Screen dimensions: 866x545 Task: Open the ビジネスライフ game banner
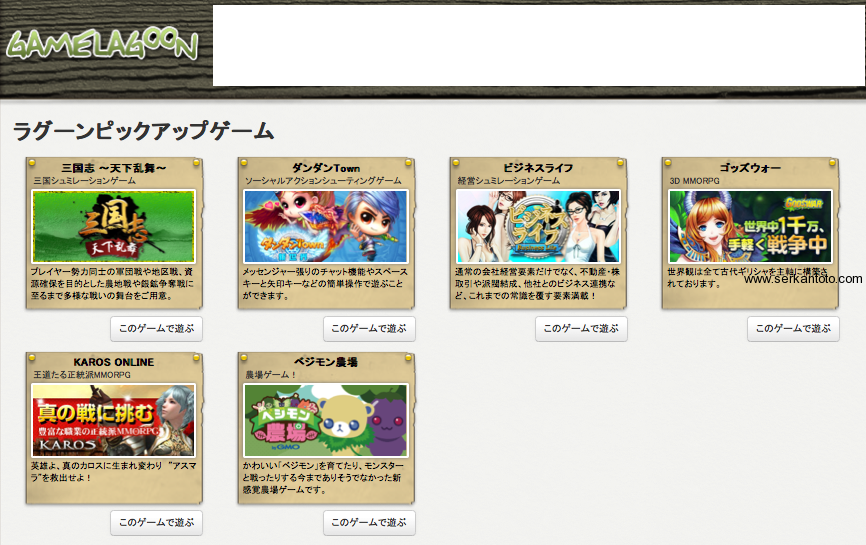[538, 226]
